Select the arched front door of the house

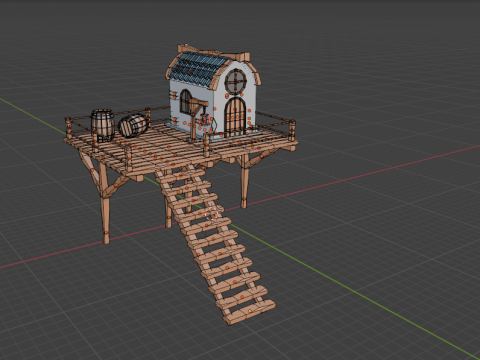(x=235, y=116)
